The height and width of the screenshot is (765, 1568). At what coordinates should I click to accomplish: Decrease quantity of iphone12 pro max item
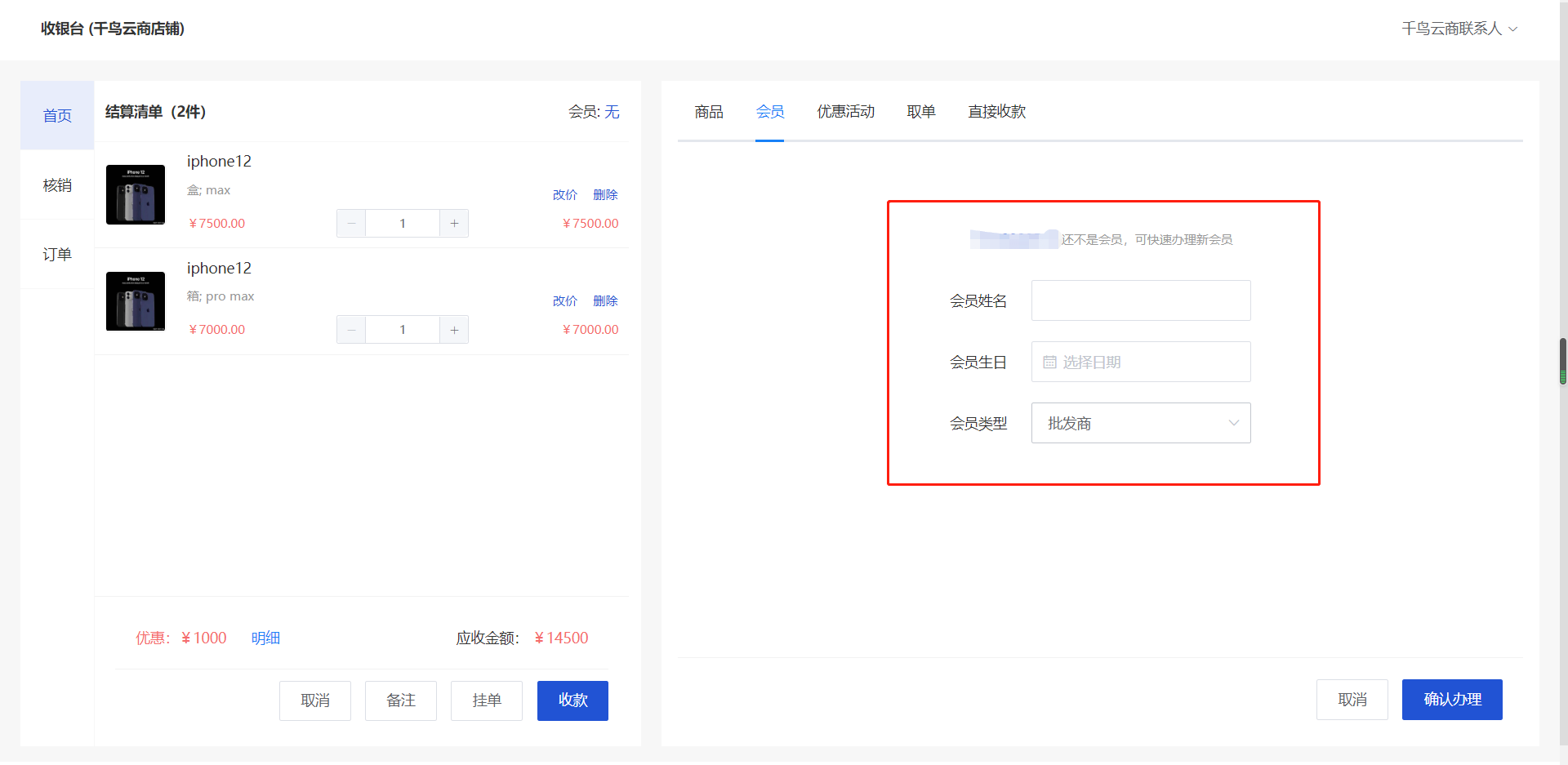coord(351,330)
